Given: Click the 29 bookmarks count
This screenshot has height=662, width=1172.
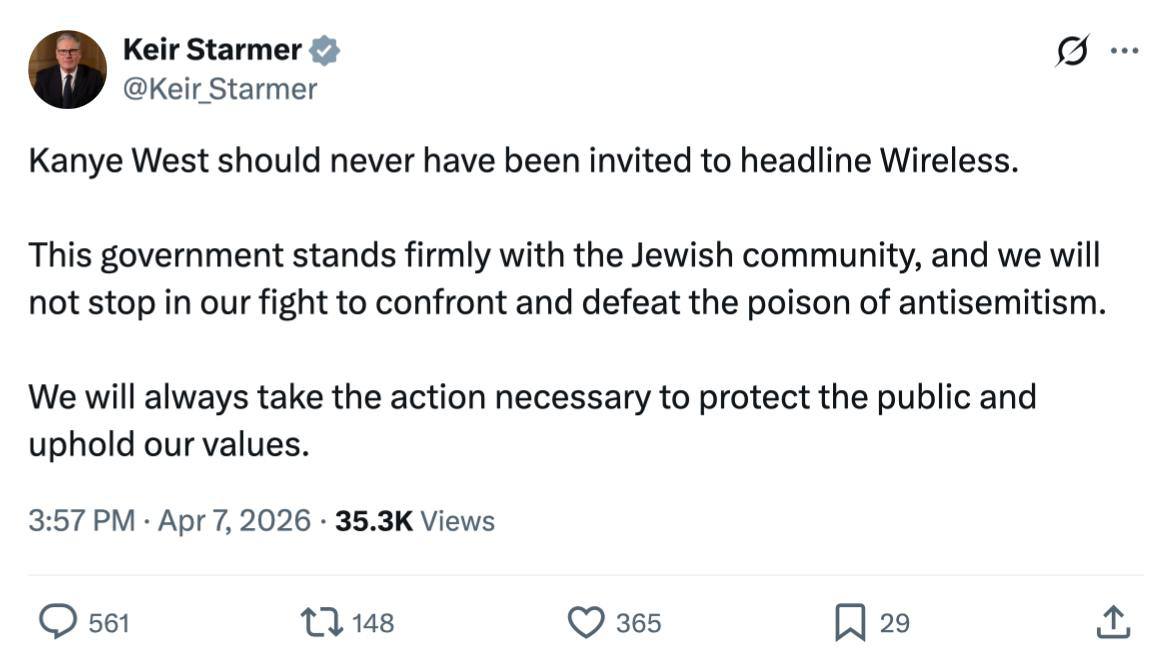Looking at the screenshot, I should 894,624.
